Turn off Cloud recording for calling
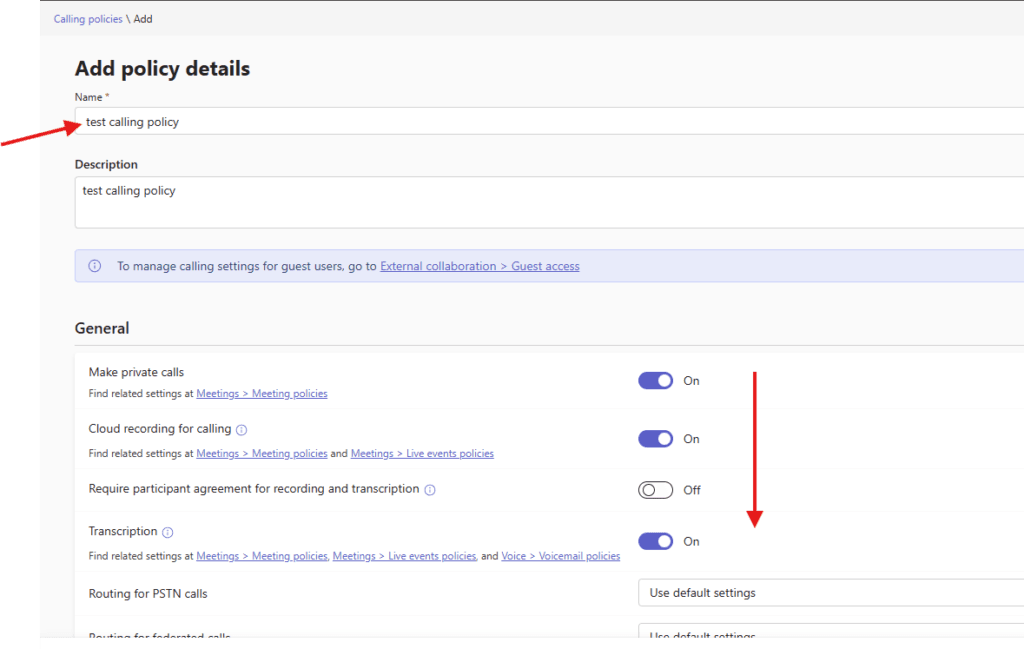1024x649 pixels. [x=655, y=439]
